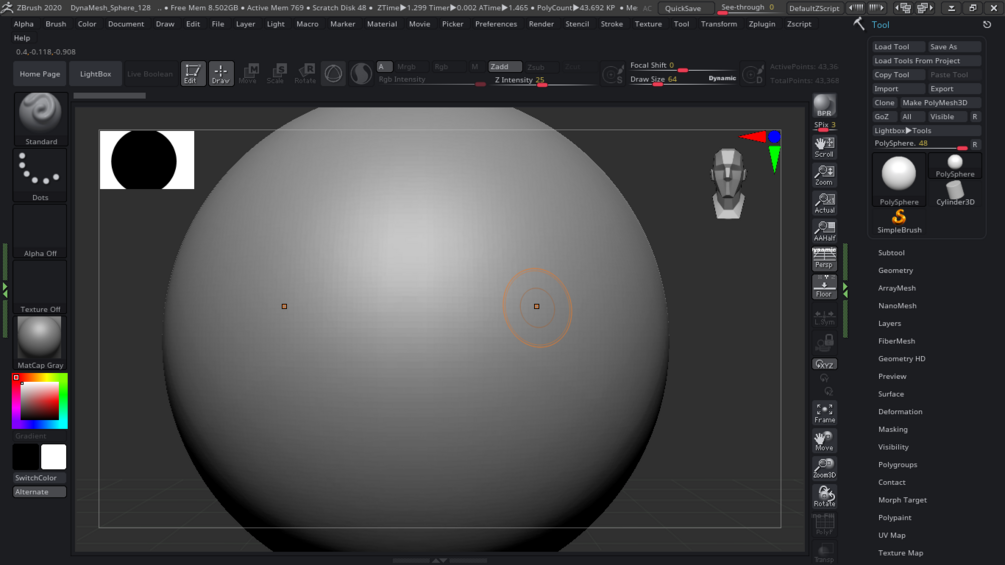Toggle Persp perspective view

point(824,259)
